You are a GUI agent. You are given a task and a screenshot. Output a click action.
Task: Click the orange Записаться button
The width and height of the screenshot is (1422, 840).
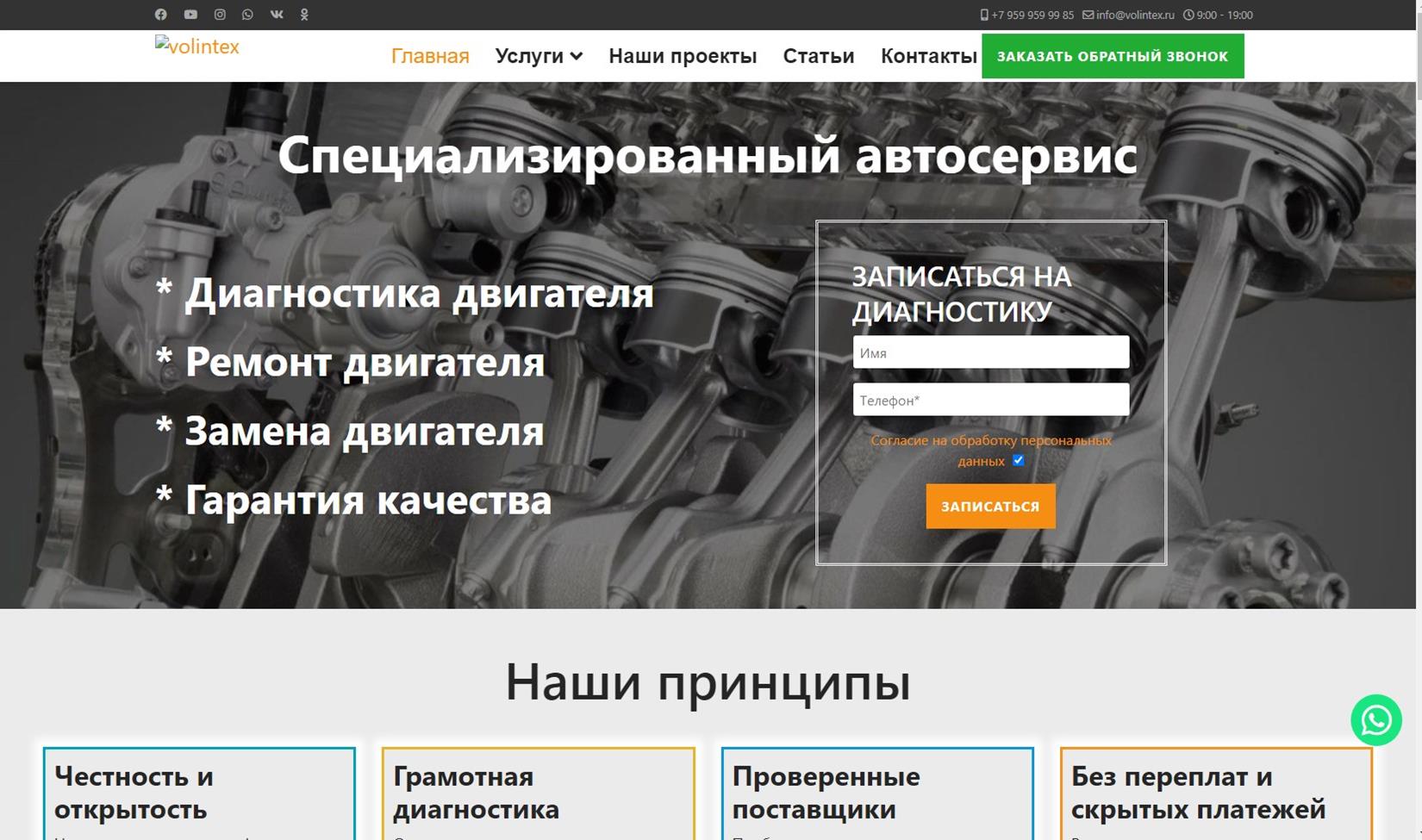click(x=990, y=506)
